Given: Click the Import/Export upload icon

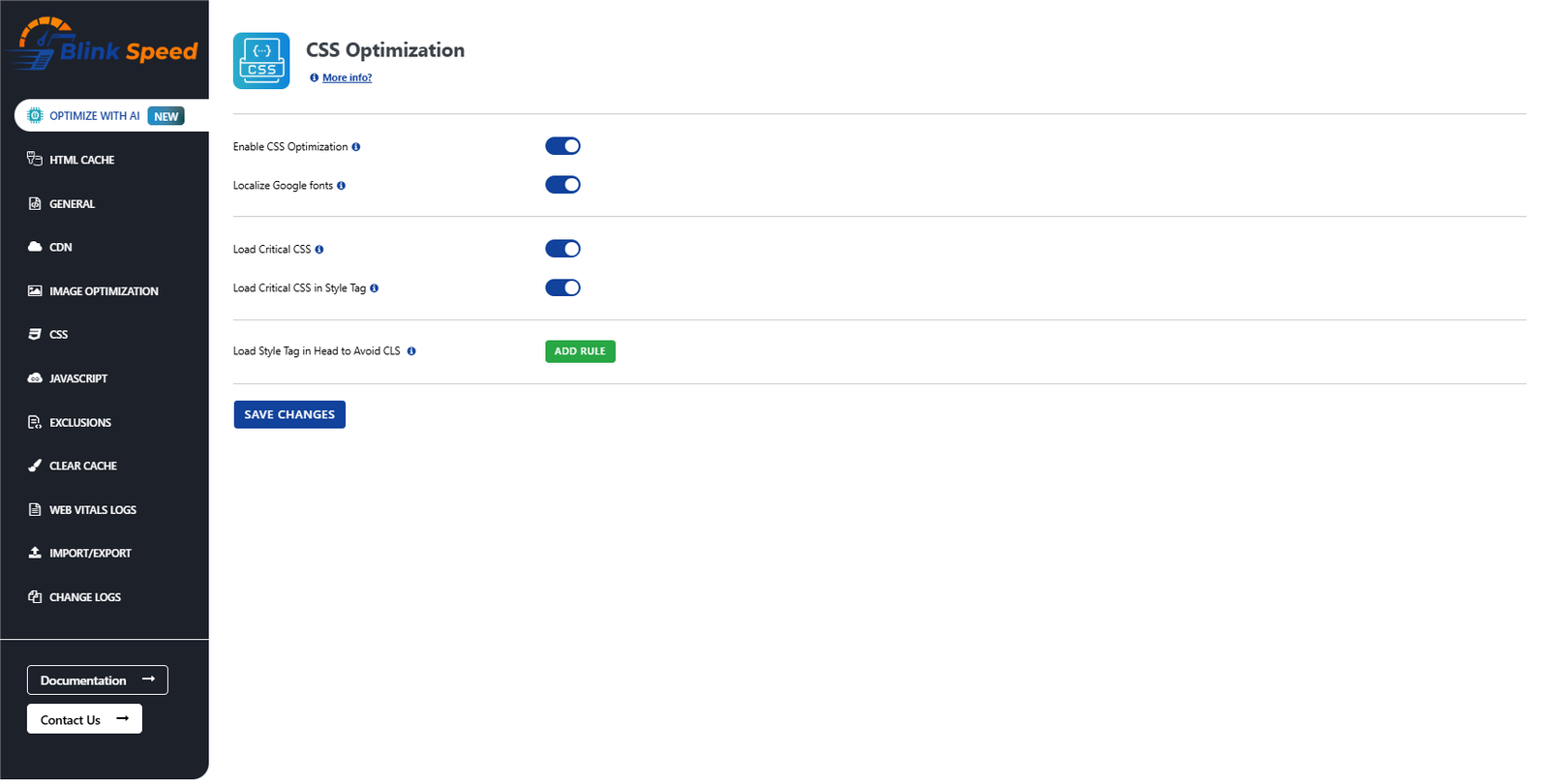Looking at the screenshot, I should click(35, 553).
